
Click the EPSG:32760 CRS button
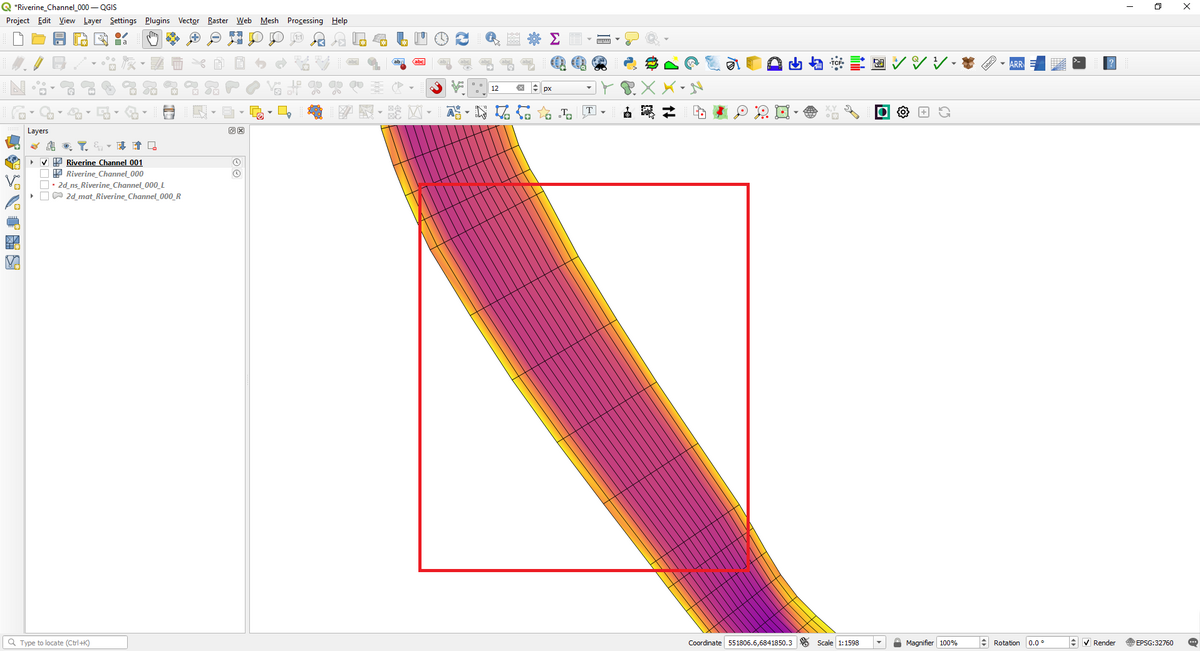(x=1149, y=642)
